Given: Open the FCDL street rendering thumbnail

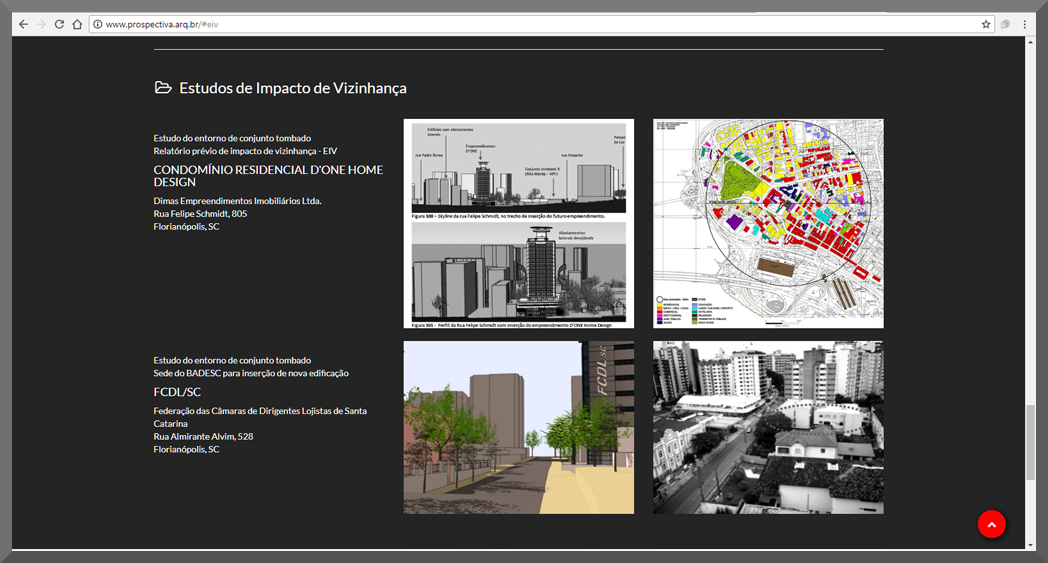Looking at the screenshot, I should click(x=519, y=427).
